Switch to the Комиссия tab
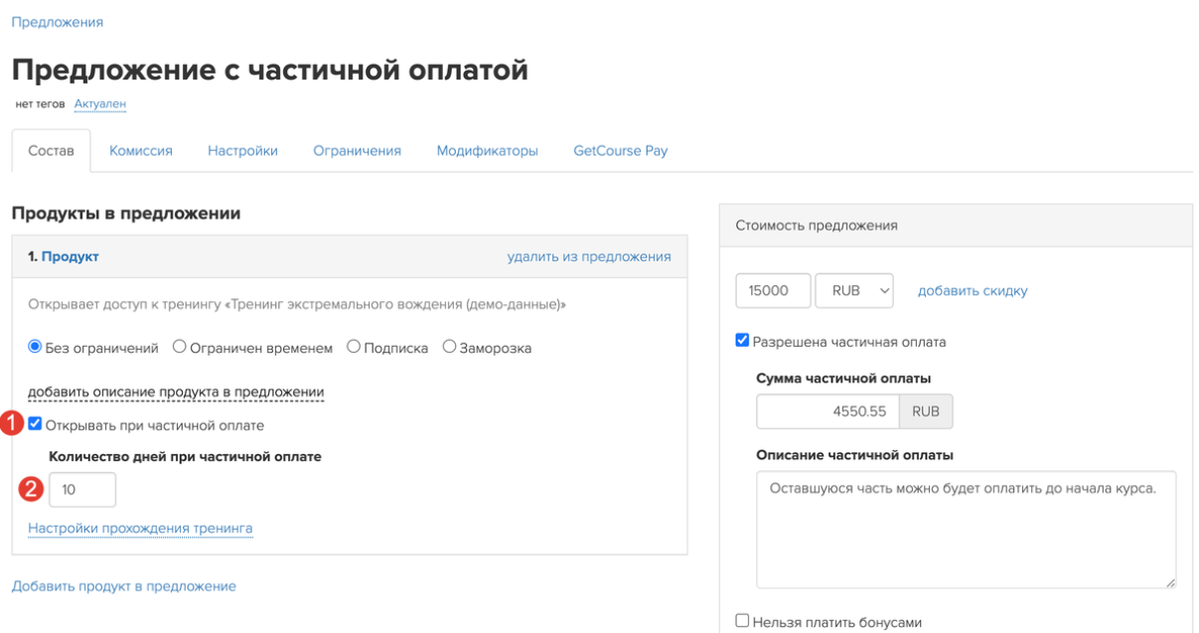The width and height of the screenshot is (1199, 633). click(x=141, y=151)
